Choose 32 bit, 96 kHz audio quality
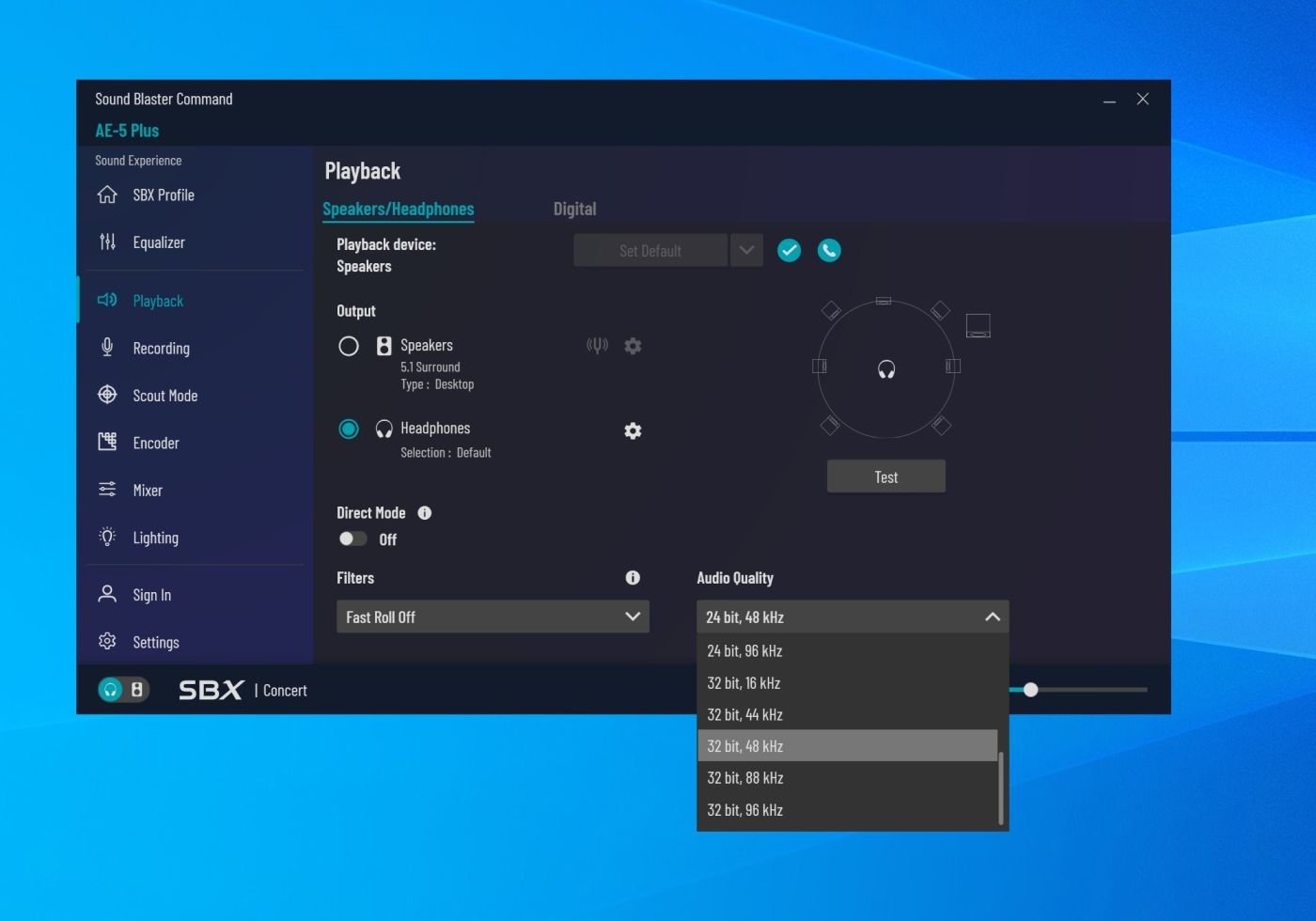The width and height of the screenshot is (1316, 921). point(847,809)
